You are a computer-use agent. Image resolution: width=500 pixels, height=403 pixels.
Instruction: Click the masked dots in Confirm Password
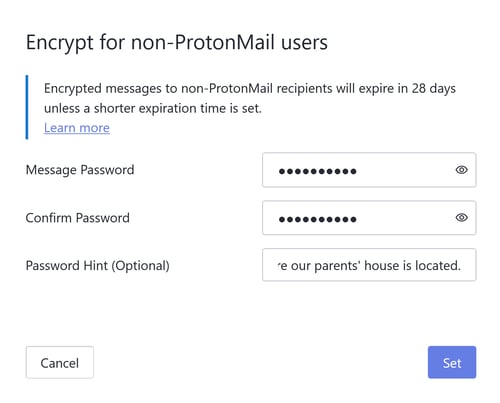[318, 219]
